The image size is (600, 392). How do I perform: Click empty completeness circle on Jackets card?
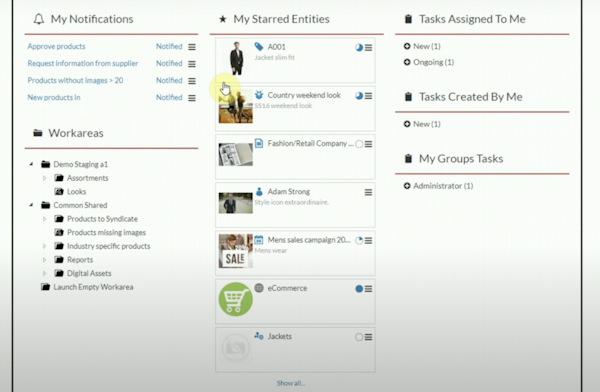tap(359, 337)
